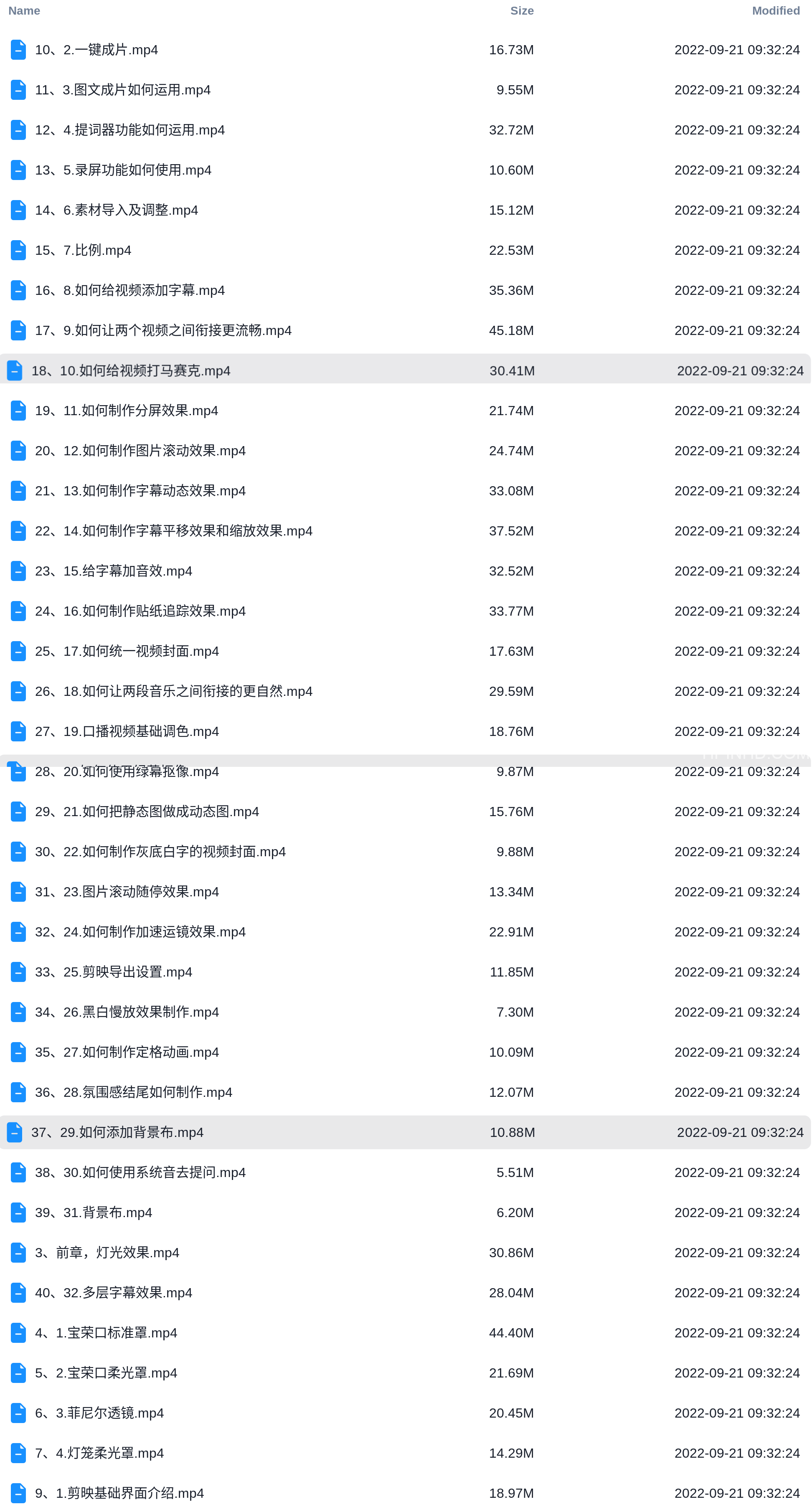Image resolution: width=812 pixels, height=1512 pixels.
Task: Click size value 6.20M
Action: (515, 1213)
